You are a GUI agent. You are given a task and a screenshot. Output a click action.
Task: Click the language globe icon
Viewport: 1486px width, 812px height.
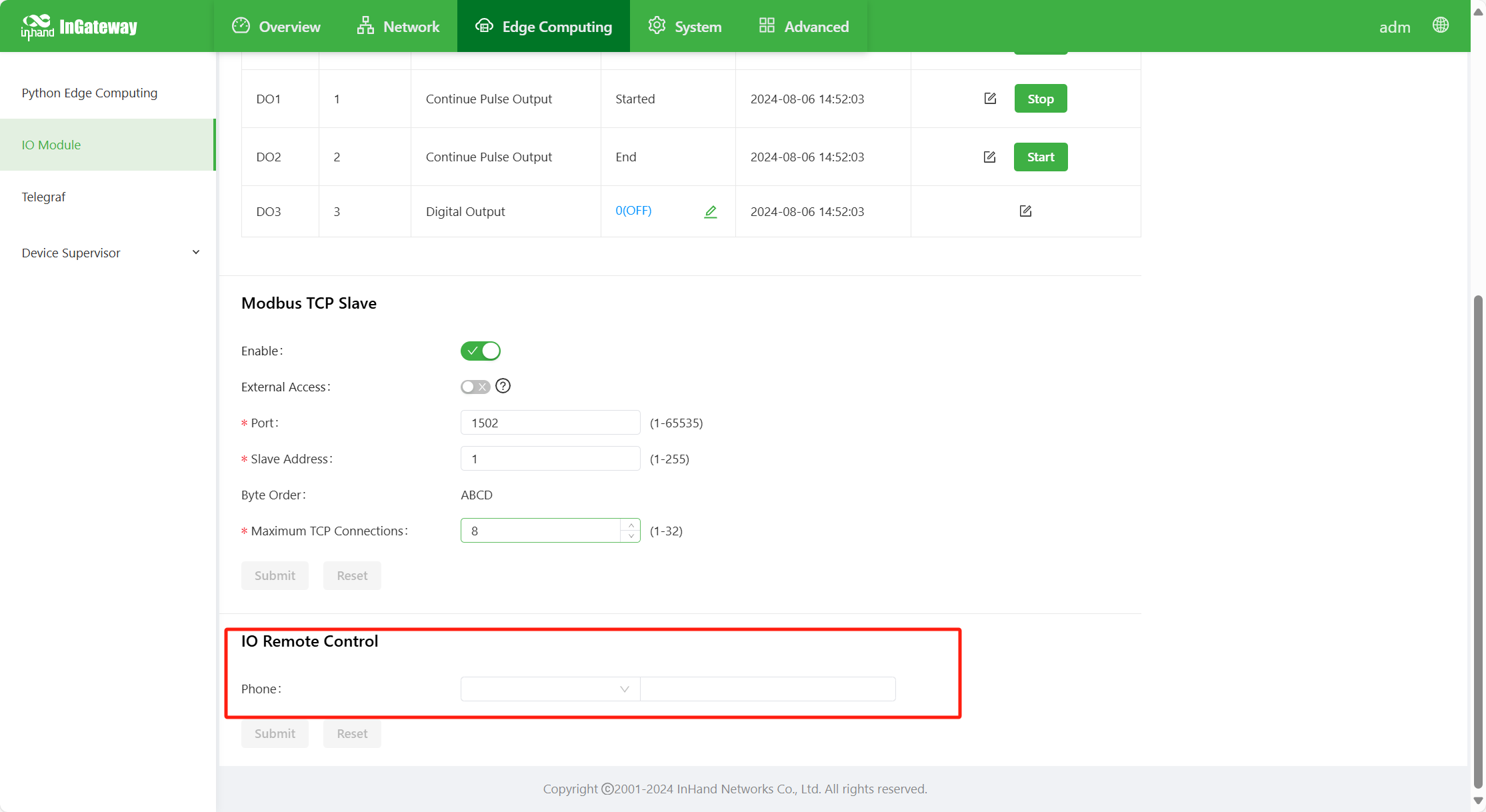click(1441, 25)
